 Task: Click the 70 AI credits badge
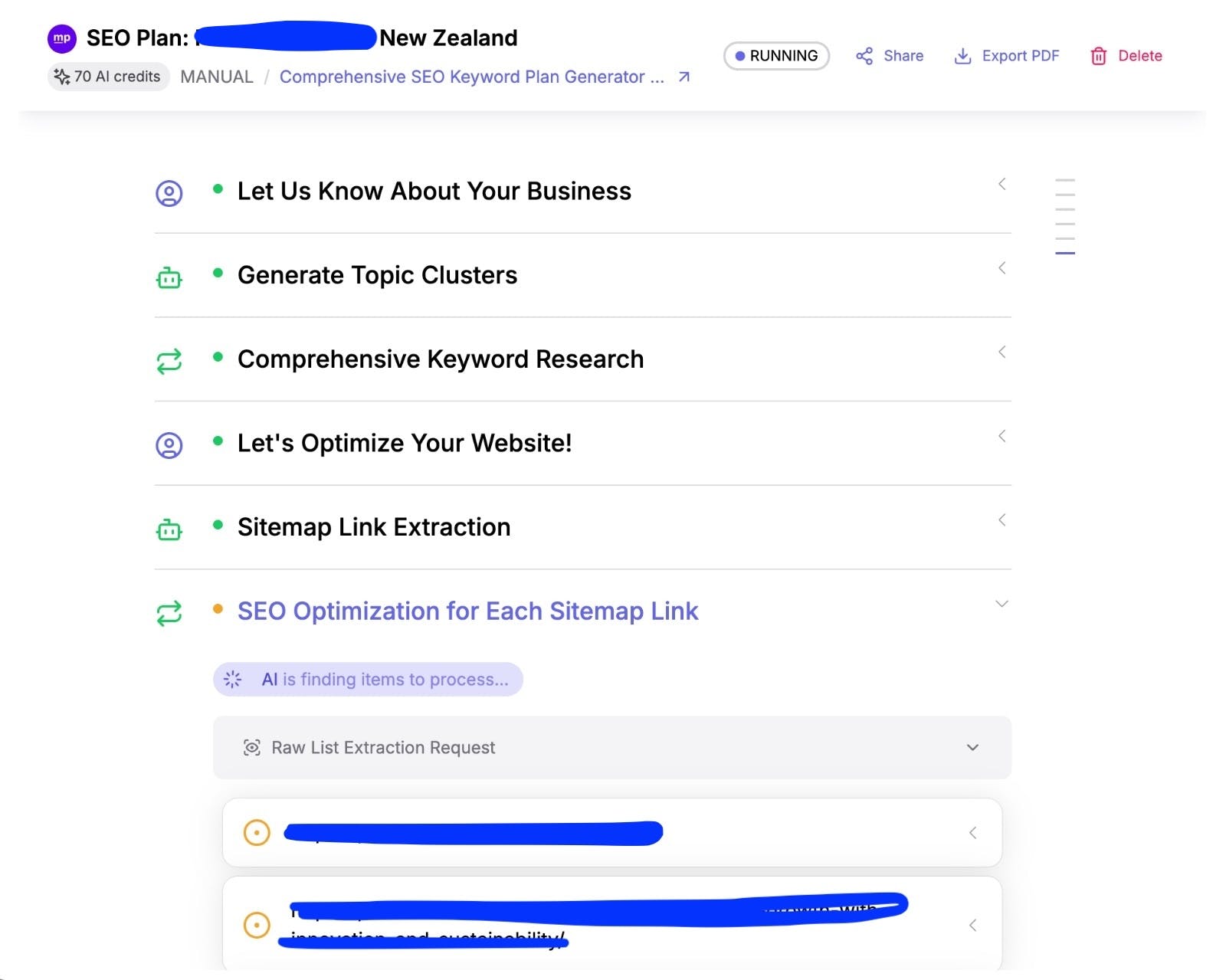pos(108,77)
